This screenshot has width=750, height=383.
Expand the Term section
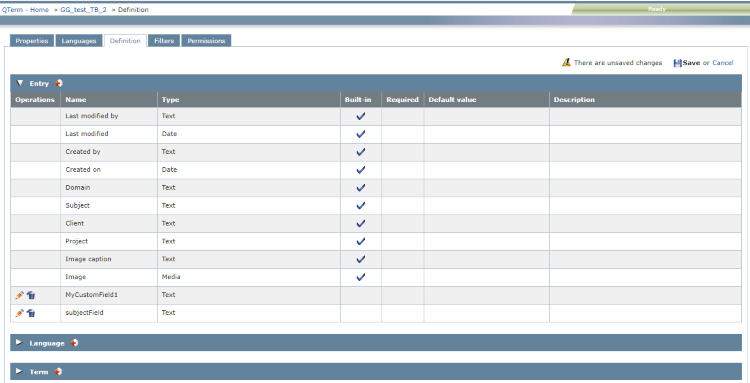19,371
